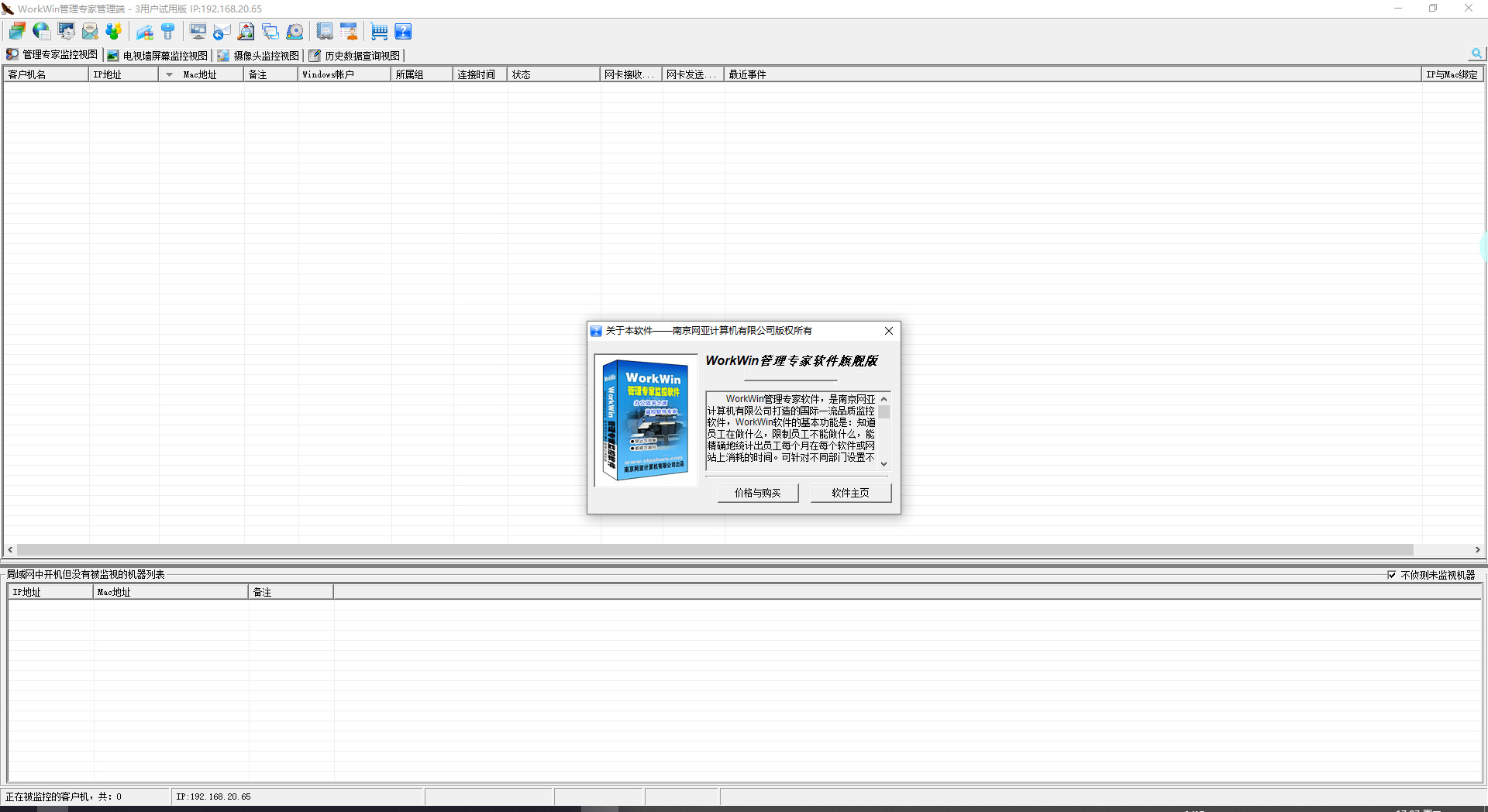Image resolution: width=1488 pixels, height=812 pixels.
Task: Click the 状态 column header
Action: [554, 74]
